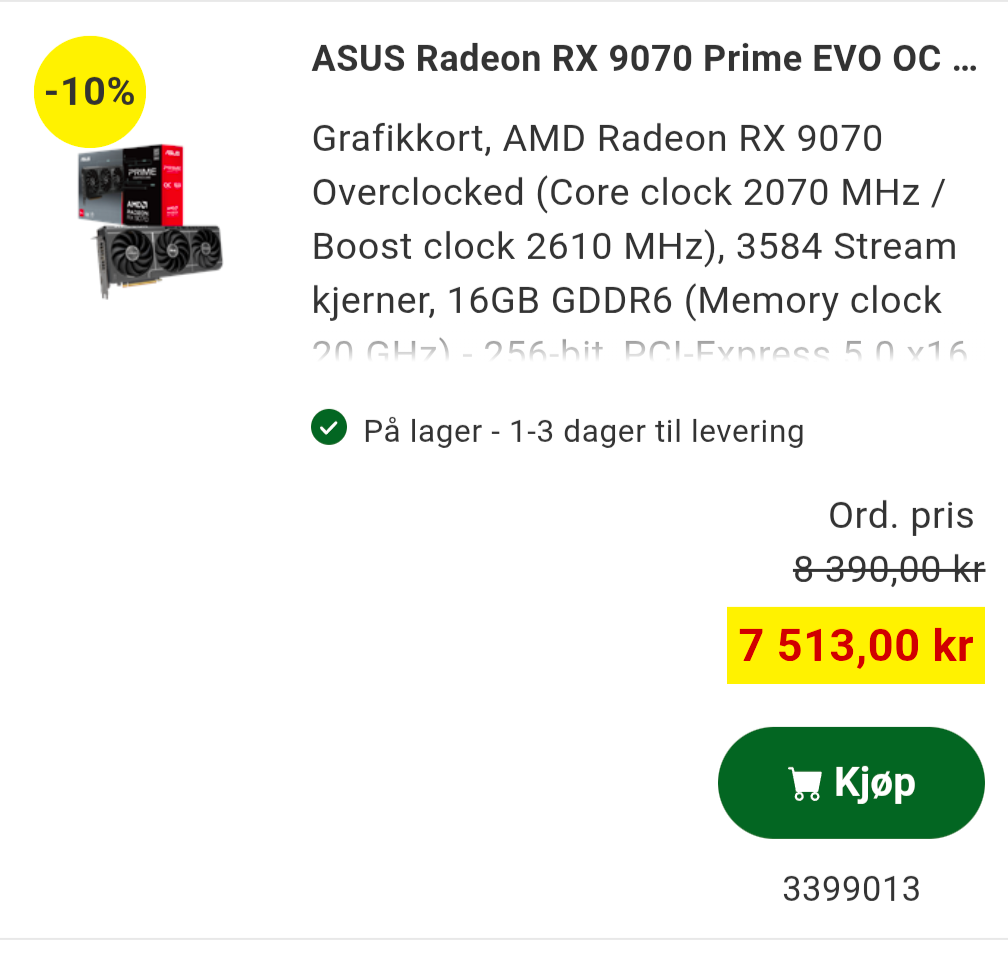Select the product number 3399013
This screenshot has height=956, width=1008.
(851, 888)
